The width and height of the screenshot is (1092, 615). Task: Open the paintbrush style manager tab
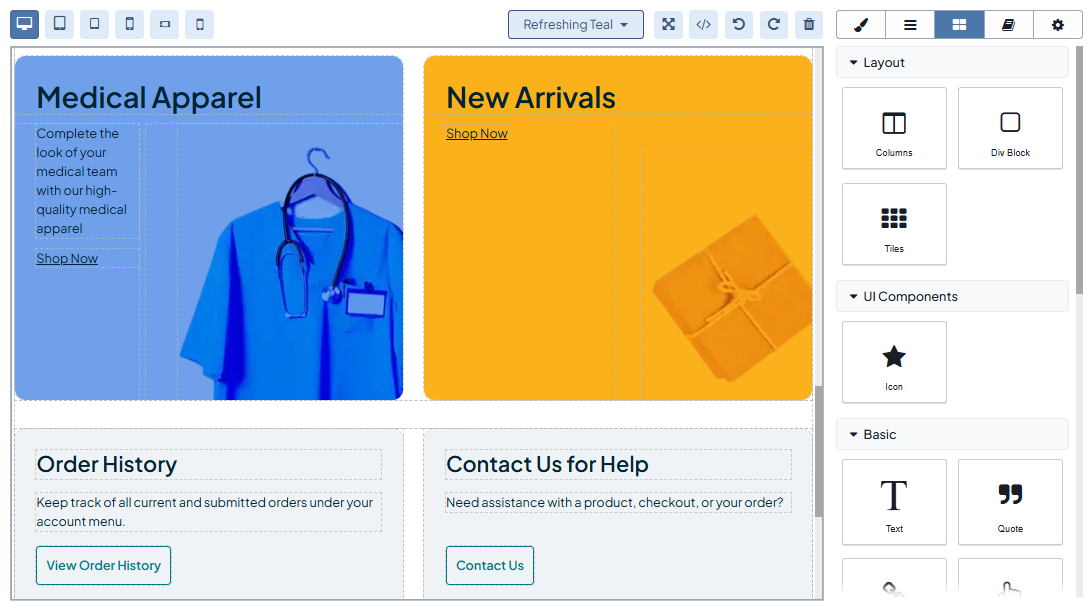(x=861, y=24)
